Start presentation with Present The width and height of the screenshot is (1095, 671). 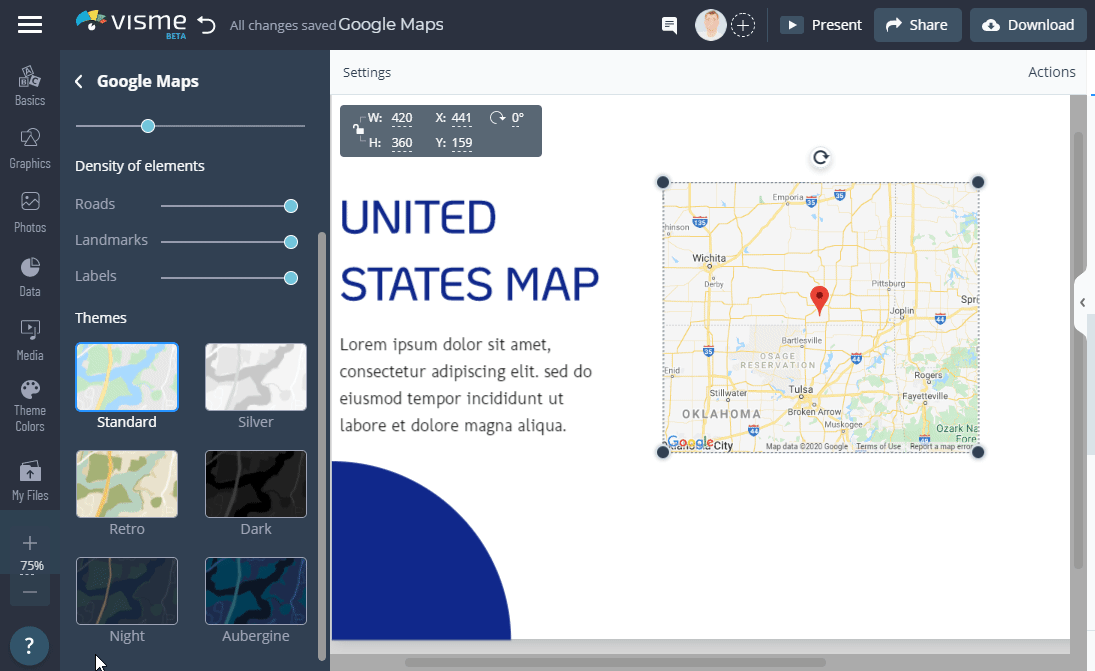(x=821, y=25)
